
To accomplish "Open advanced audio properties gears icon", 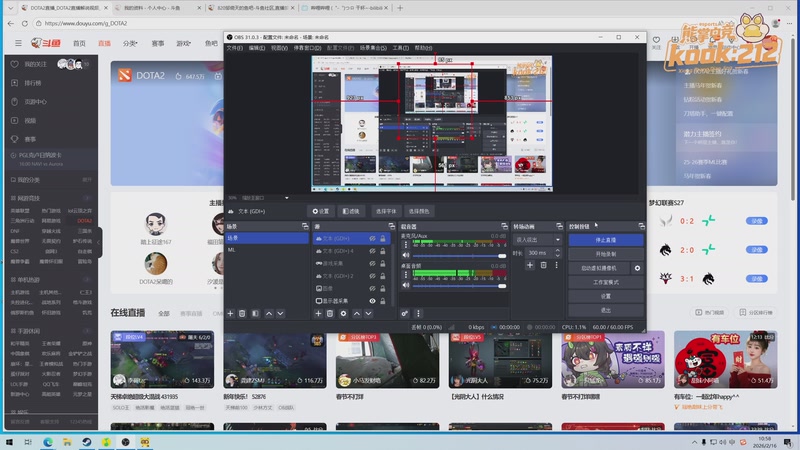I will coord(405,313).
